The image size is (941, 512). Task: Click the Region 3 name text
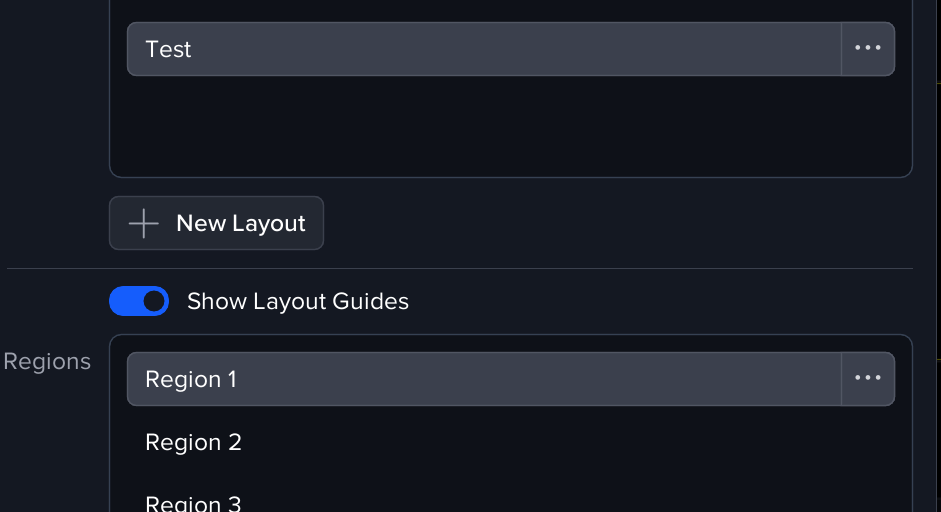tap(193, 503)
